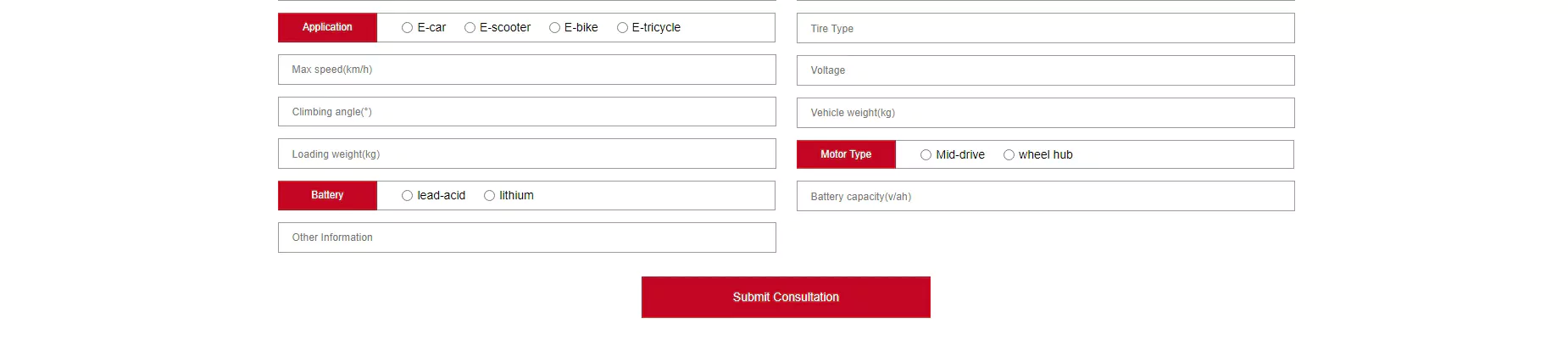Pick the E-tricycle radio option
The image size is (1568, 352).
[x=622, y=28]
